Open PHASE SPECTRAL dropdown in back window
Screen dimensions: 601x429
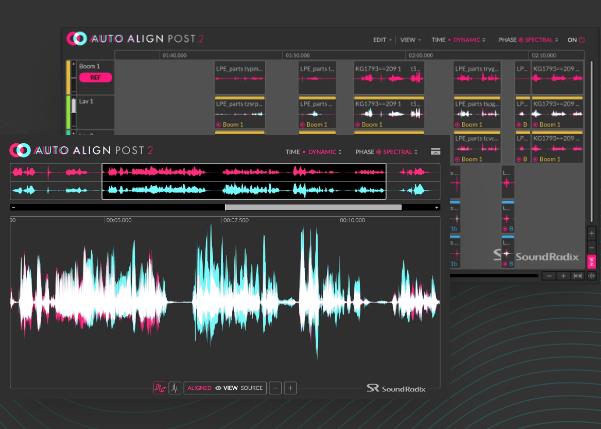[x=528, y=40]
